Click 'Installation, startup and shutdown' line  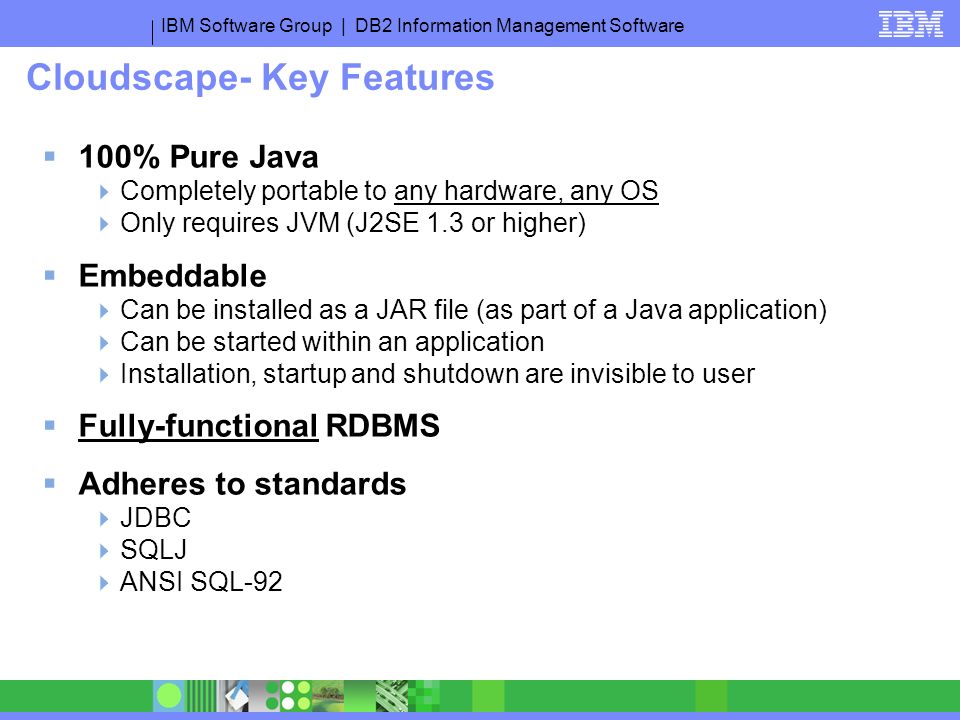(437, 373)
